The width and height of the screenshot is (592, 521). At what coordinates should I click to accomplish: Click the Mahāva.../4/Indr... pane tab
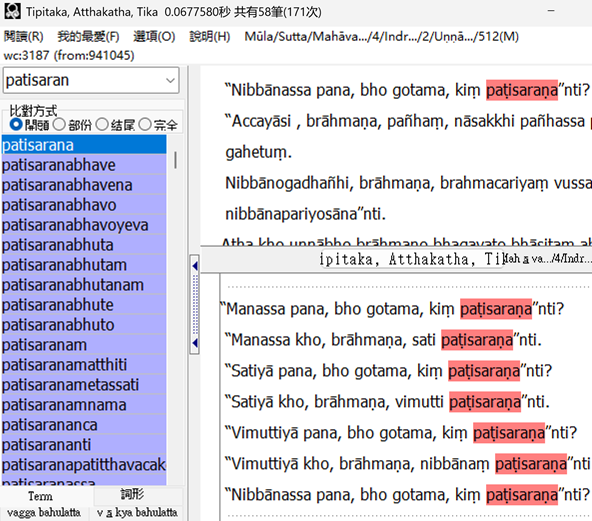coord(547,259)
